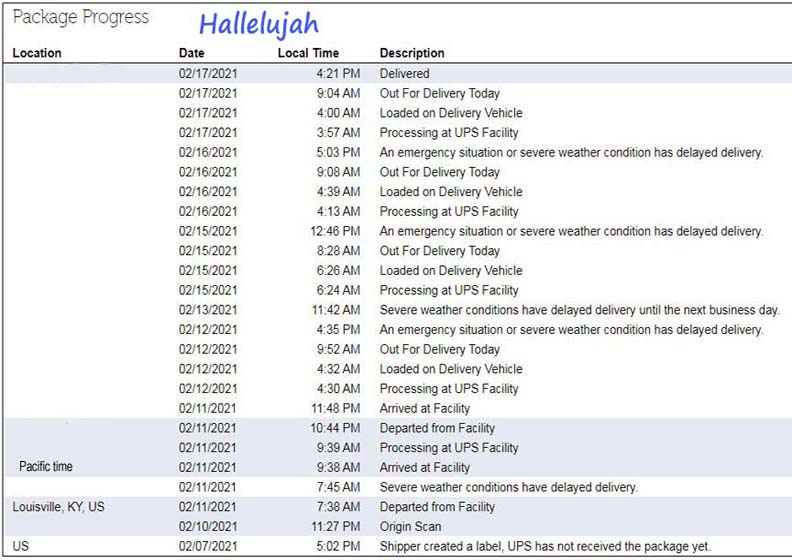Click the "Louisville, KY, US" location
This screenshot has width=792, height=560.
(x=59, y=507)
